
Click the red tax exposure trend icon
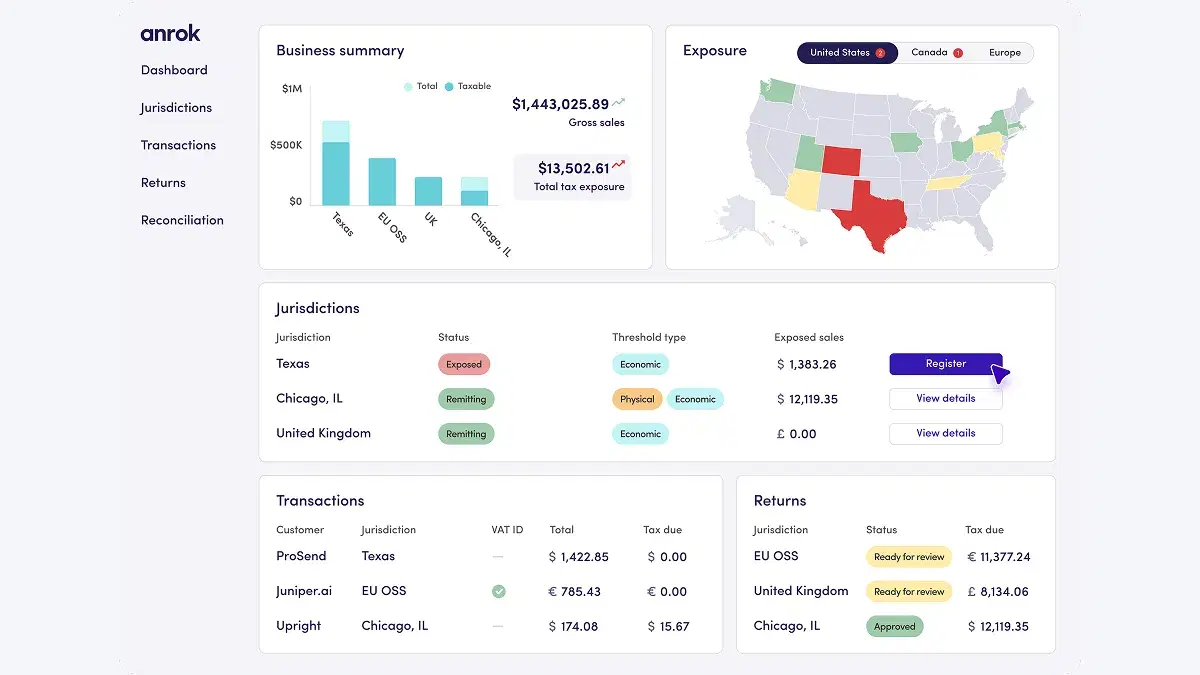click(619, 165)
